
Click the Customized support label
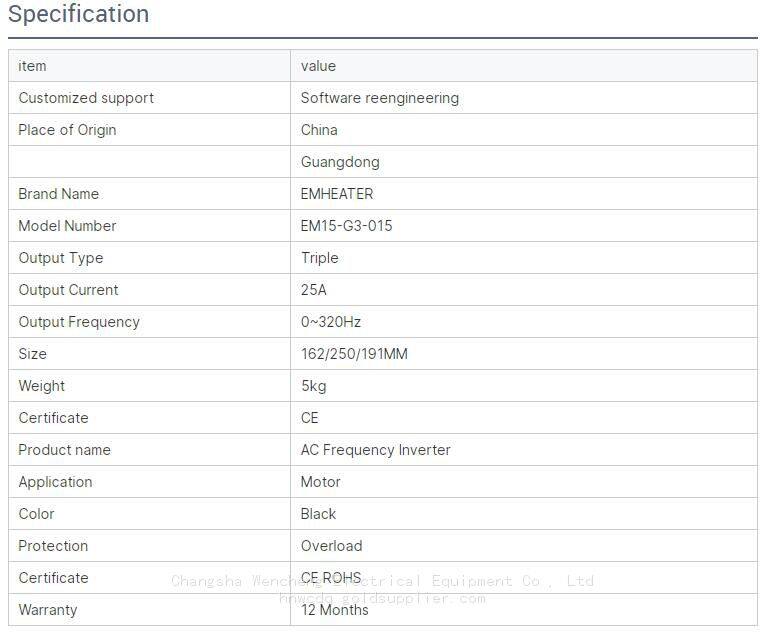[x=86, y=98]
